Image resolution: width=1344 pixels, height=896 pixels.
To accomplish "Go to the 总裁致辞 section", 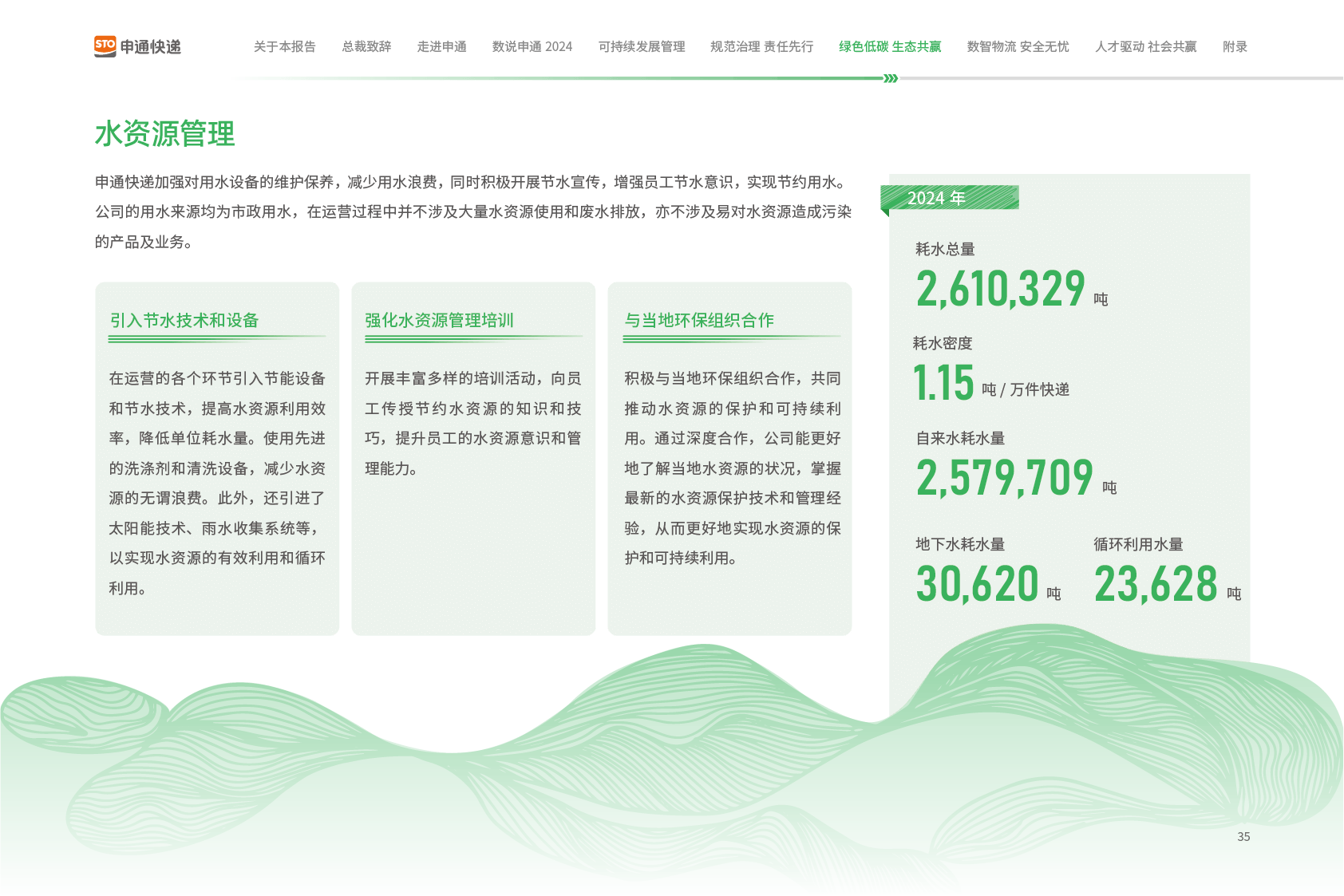I will (x=366, y=46).
